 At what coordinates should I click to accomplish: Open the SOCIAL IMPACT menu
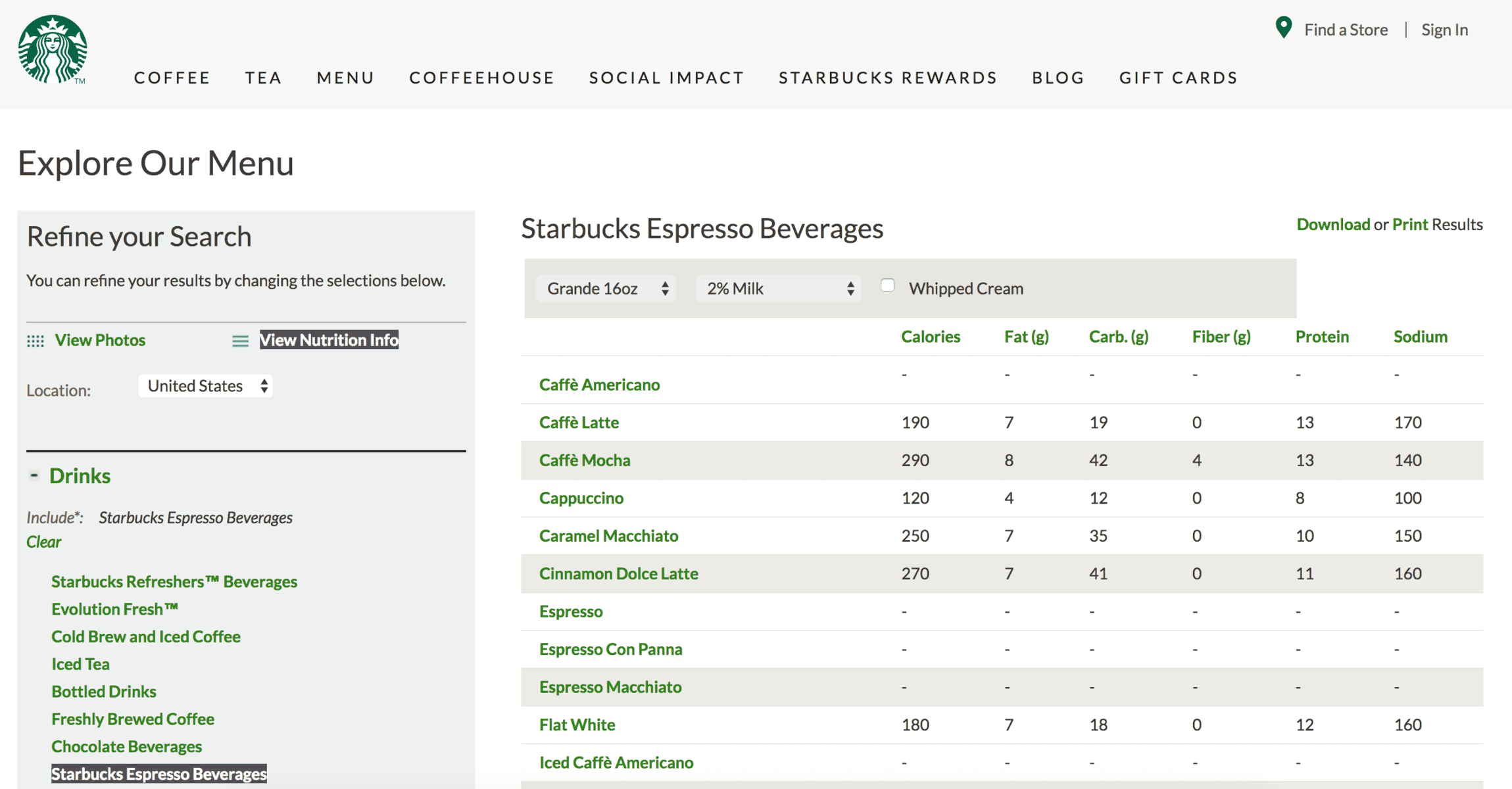667,78
